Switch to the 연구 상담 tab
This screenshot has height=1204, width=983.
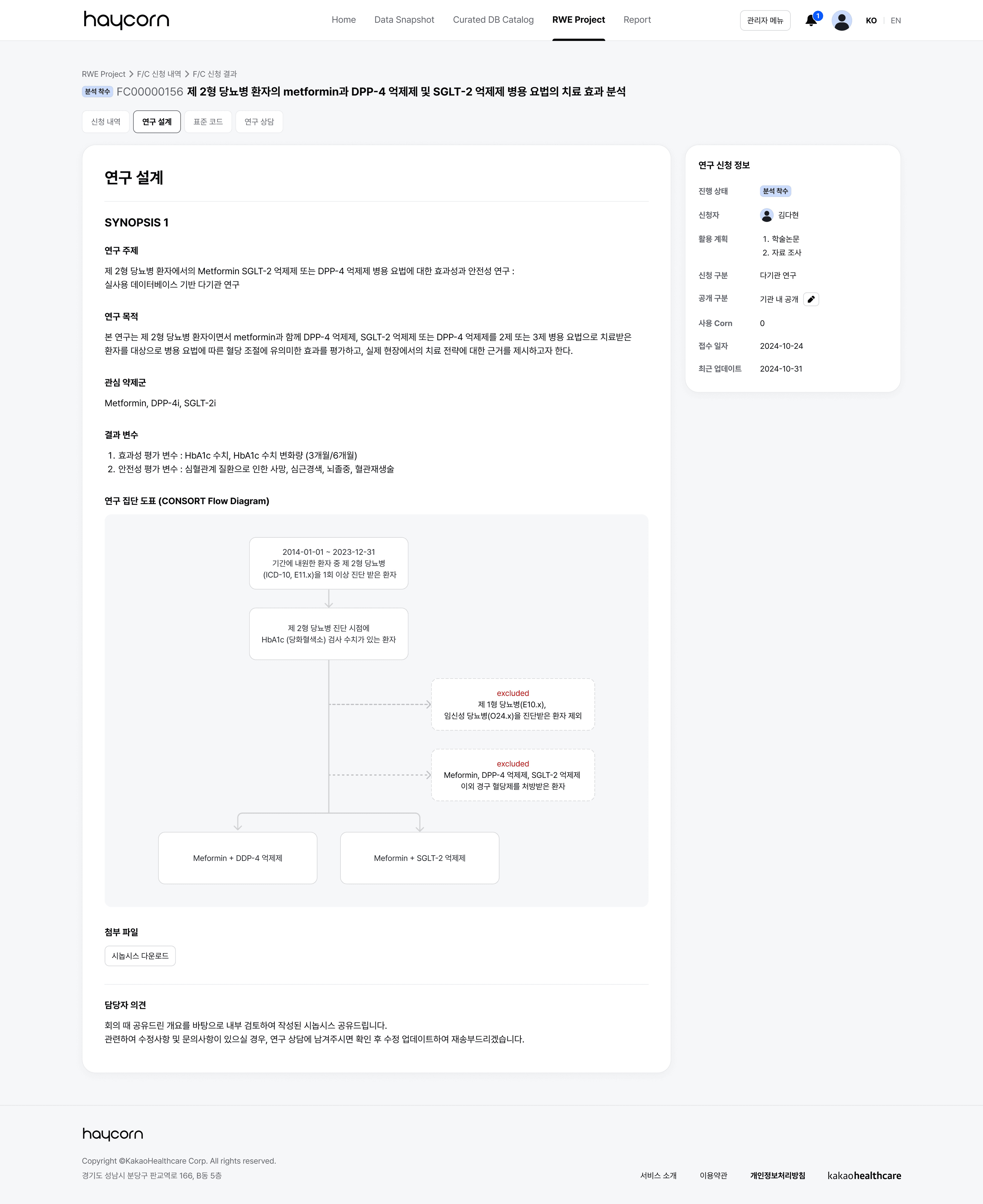[x=259, y=121]
